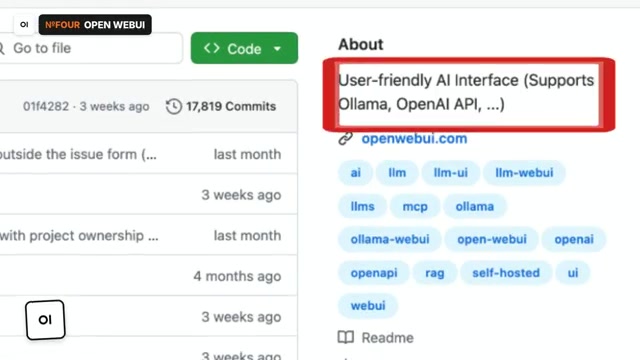The image size is (640, 360).
Task: Select the 'ai' topic tag
Action: coord(356,173)
